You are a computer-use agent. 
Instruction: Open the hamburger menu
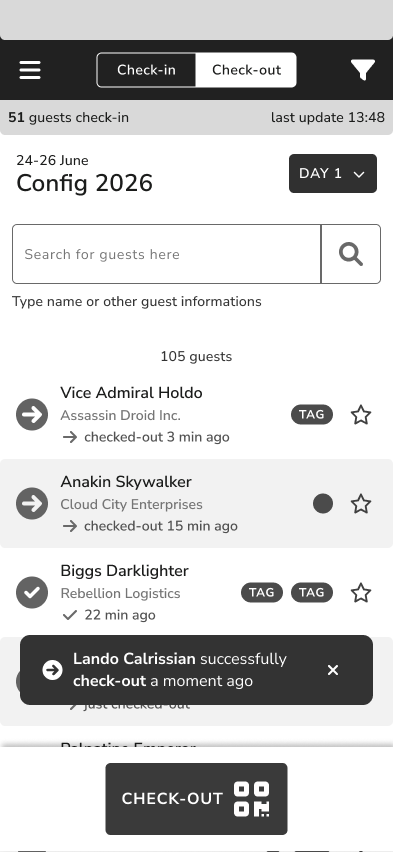30,70
